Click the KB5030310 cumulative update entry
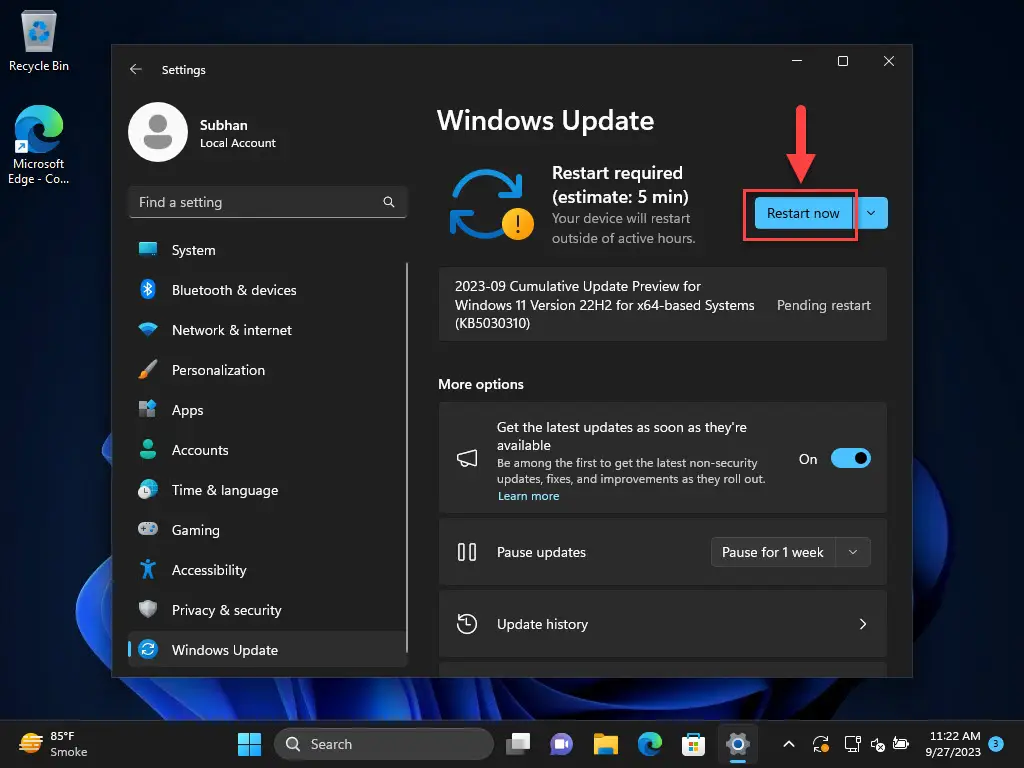Viewport: 1024px width, 768px height. (662, 304)
